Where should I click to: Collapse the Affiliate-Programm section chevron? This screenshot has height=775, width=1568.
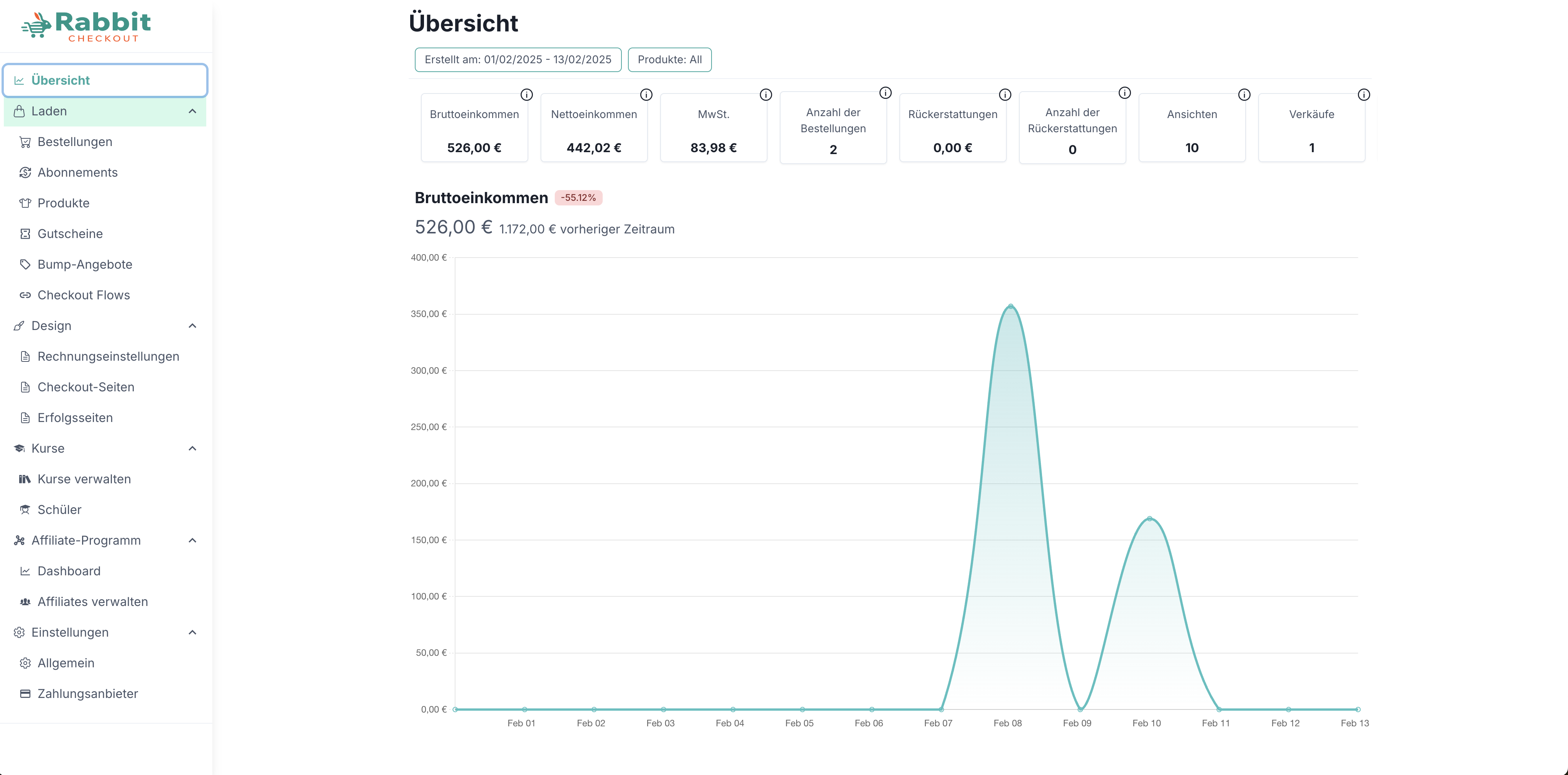click(192, 540)
